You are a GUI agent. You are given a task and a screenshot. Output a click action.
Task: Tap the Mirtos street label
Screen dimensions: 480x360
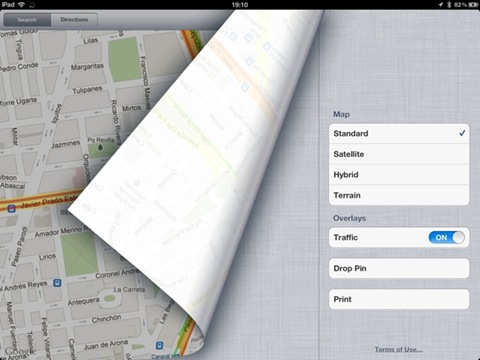pyautogui.click(x=131, y=108)
